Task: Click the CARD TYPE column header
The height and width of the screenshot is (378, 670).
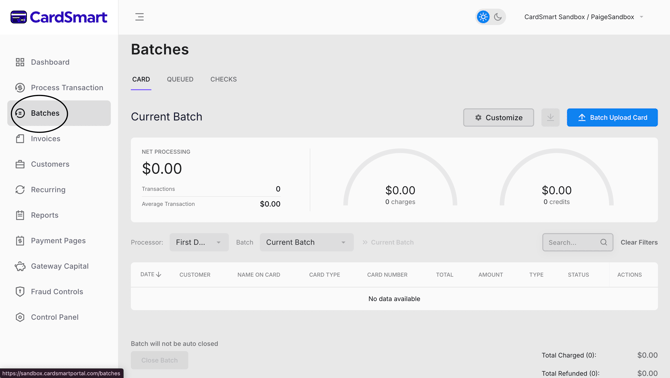Action: (x=324, y=275)
